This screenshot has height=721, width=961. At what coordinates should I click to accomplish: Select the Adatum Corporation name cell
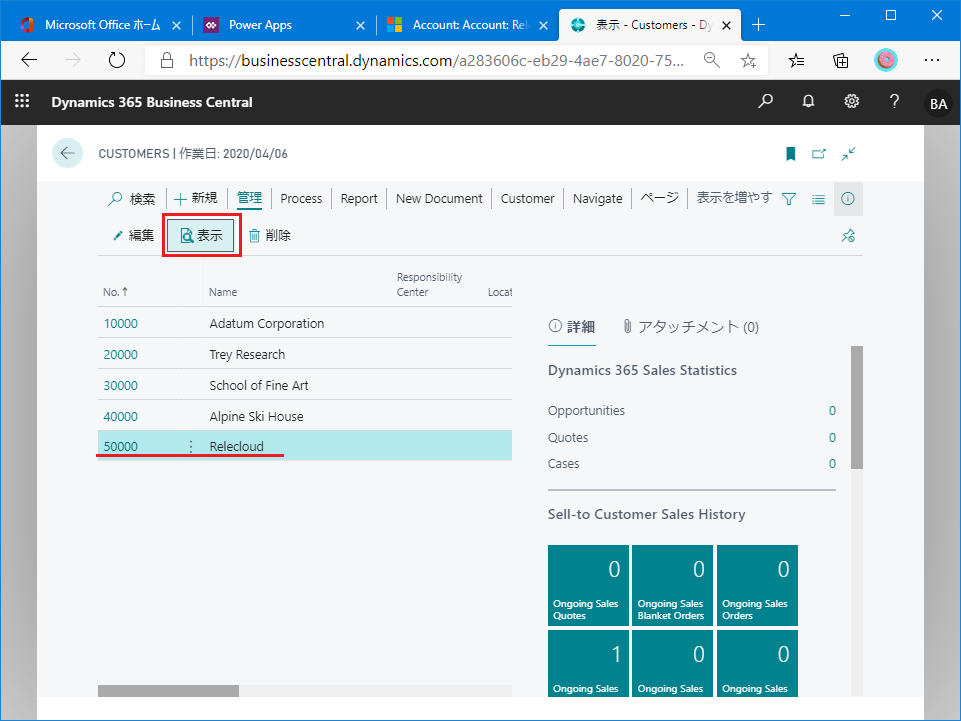point(267,324)
